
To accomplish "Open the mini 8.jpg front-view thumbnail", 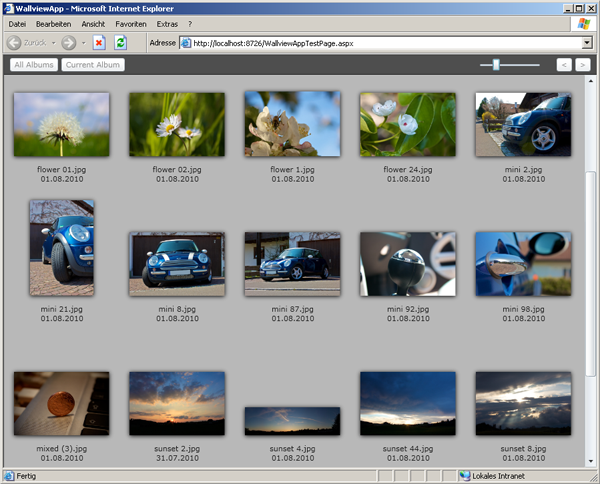I will click(177, 264).
